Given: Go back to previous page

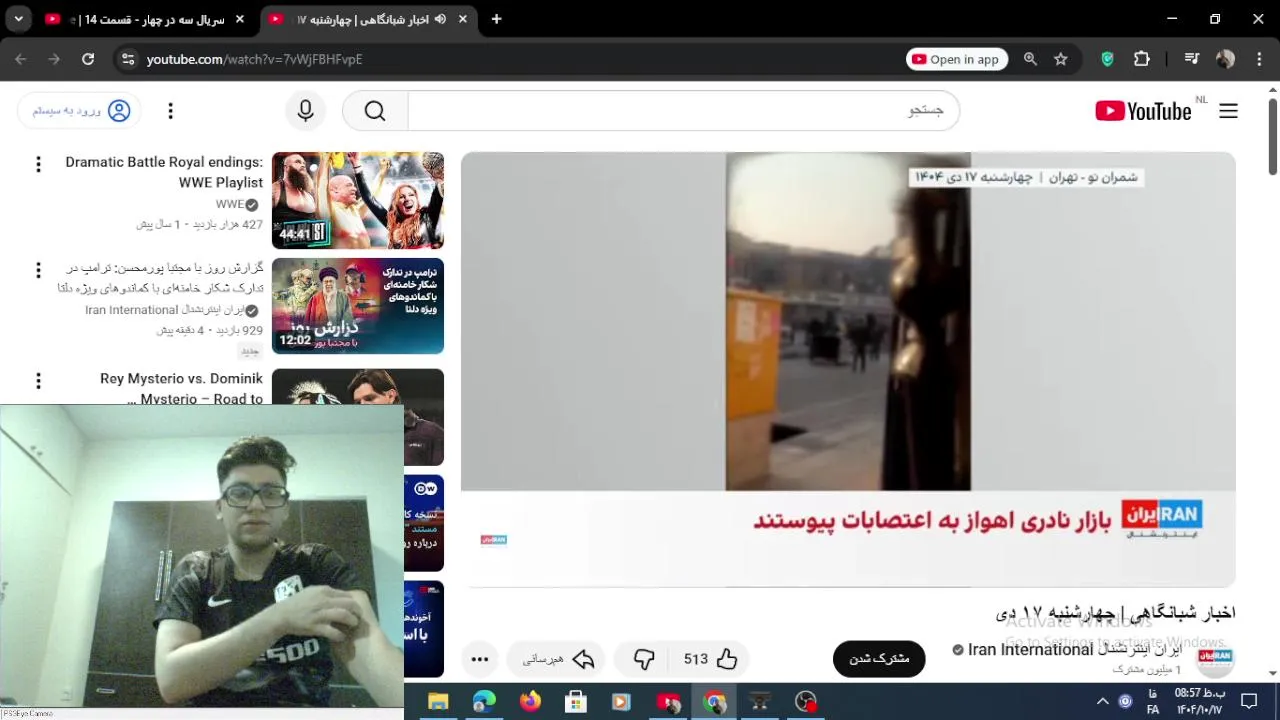Looking at the screenshot, I should (x=20, y=59).
